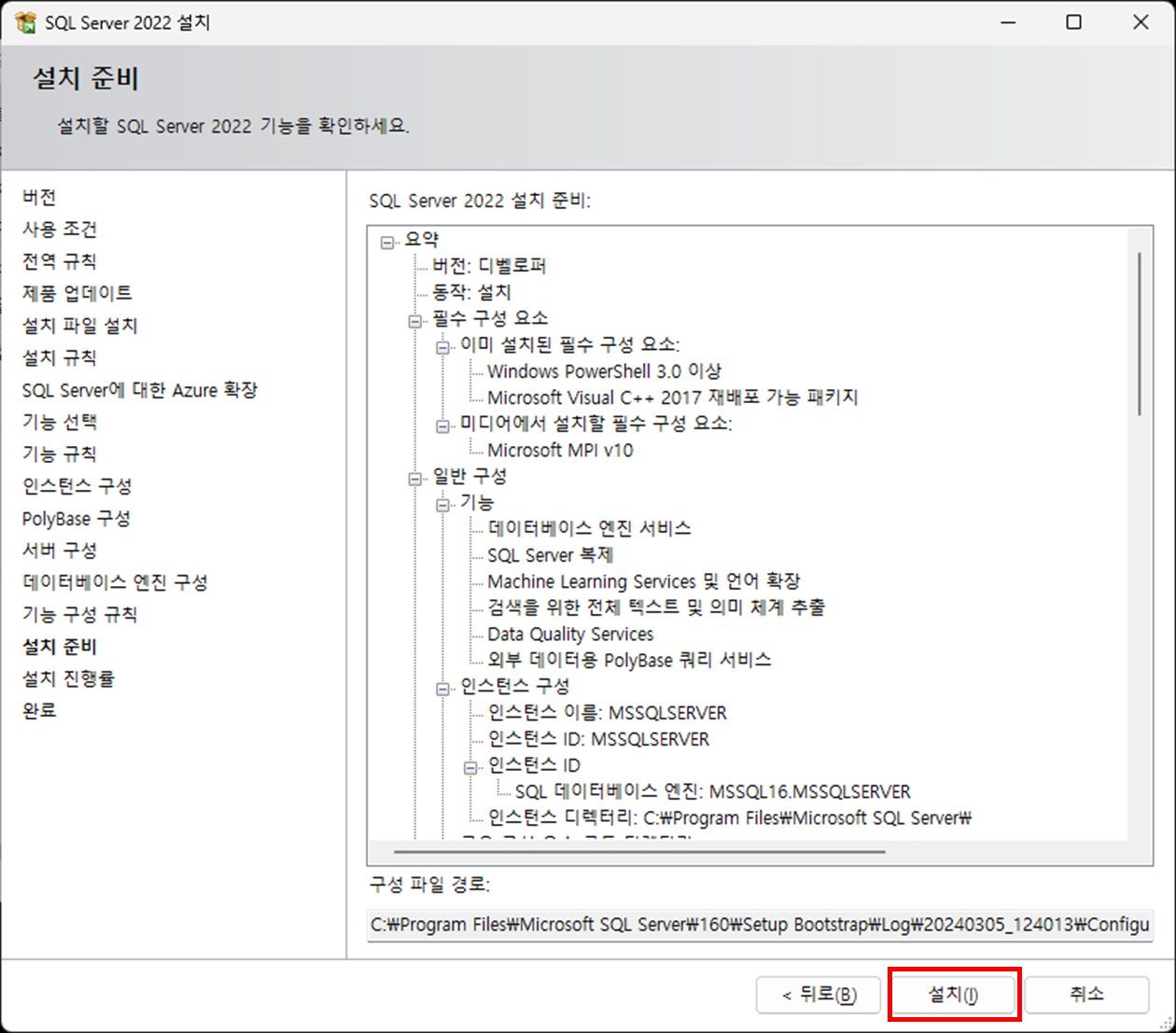Select the 설치 진행률 step

click(x=68, y=678)
